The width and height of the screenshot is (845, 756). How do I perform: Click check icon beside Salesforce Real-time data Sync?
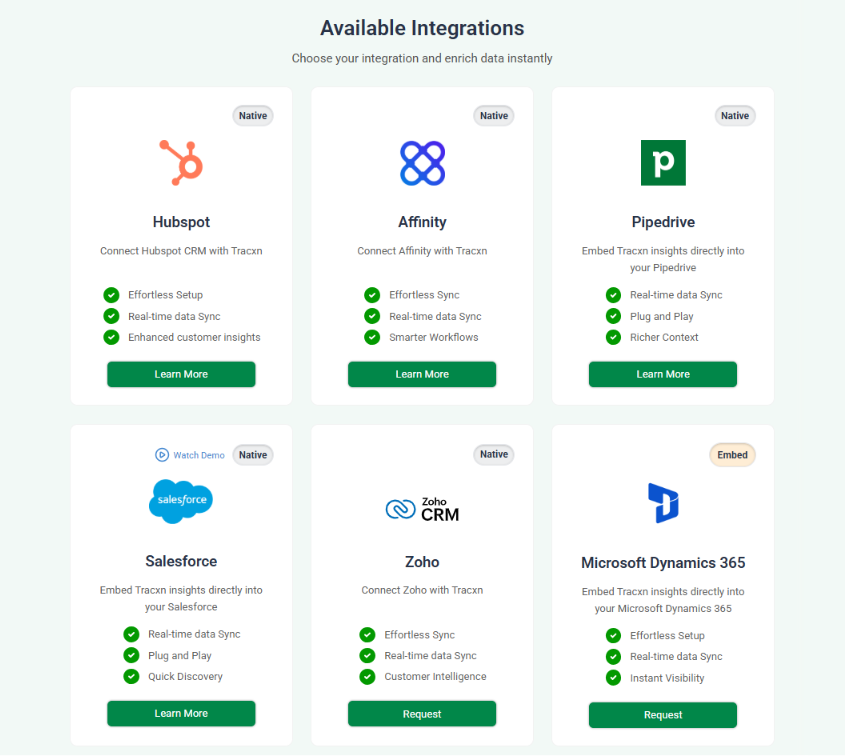point(131,634)
